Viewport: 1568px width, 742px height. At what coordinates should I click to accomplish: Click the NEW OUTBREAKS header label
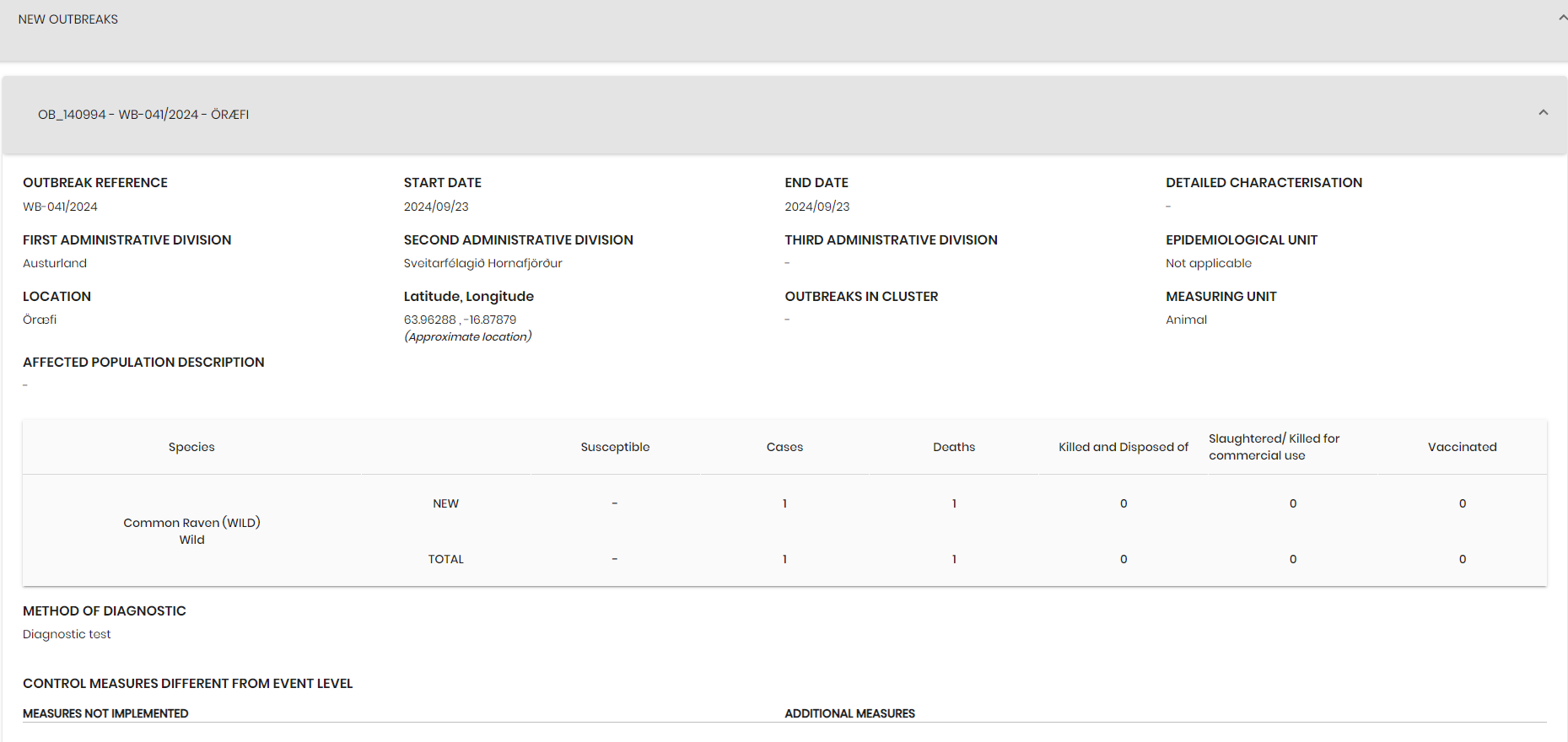click(68, 19)
